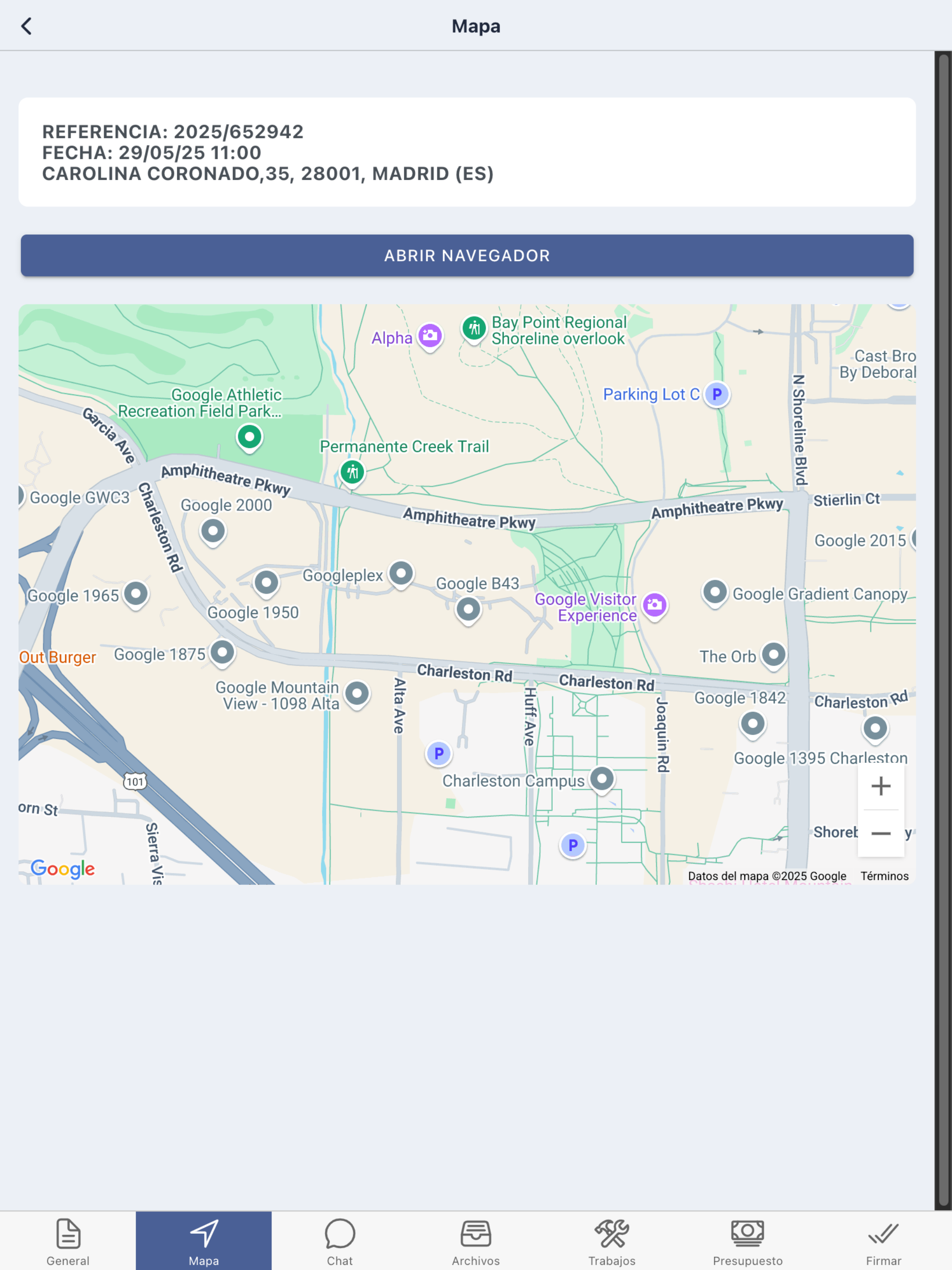The image size is (952, 1270).
Task: Click the Alta Ave street label
Action: click(x=400, y=706)
